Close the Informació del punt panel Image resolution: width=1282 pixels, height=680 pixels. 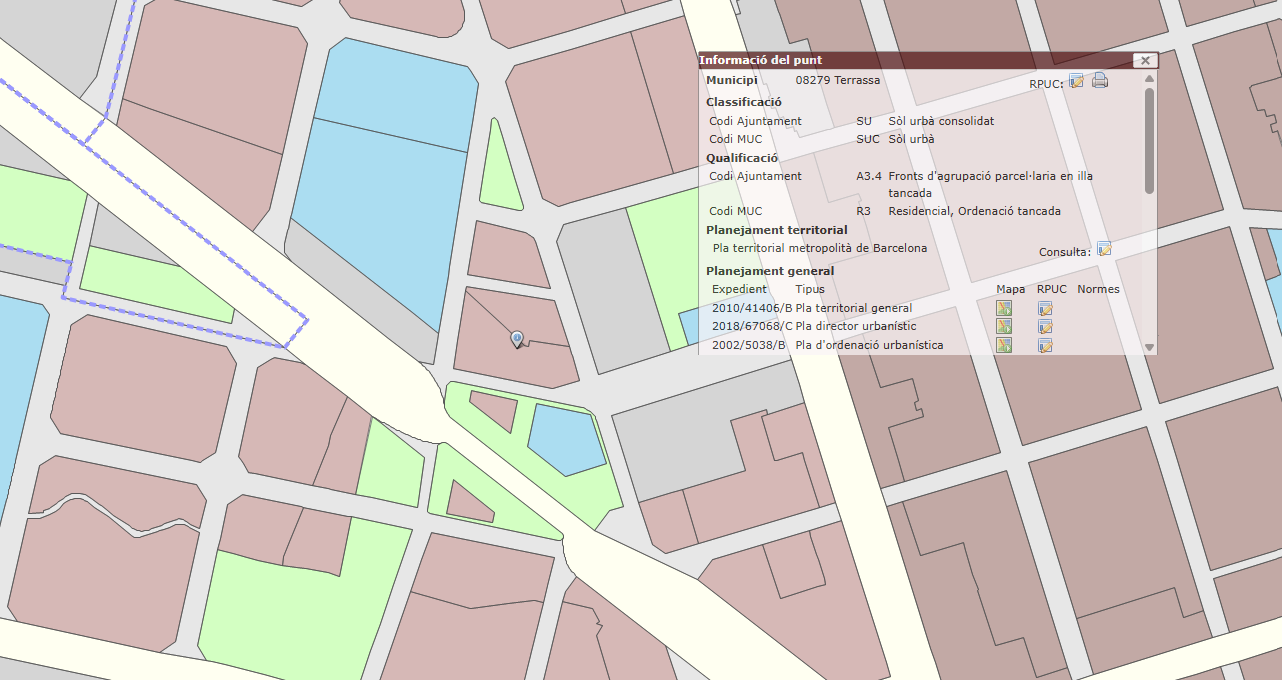tap(1146, 61)
